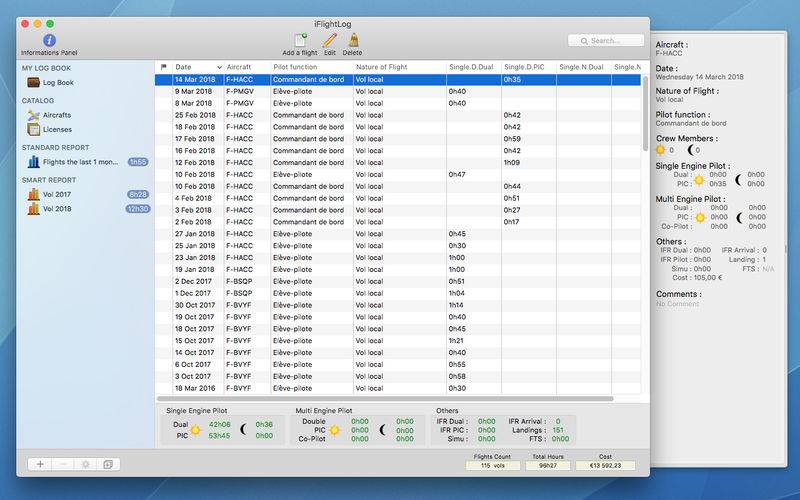Viewport: 800px width, 500px height.
Task: Click the Pilot function column header
Action: 312,67
